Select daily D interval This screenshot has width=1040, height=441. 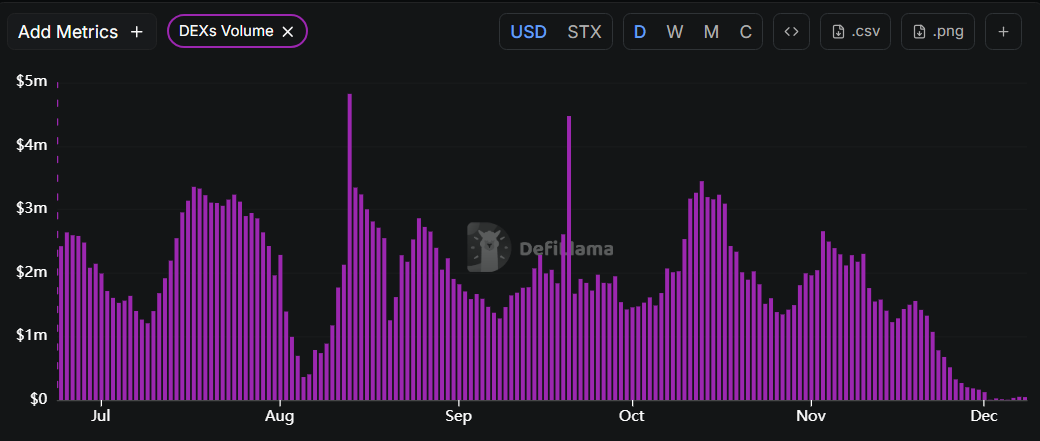640,32
